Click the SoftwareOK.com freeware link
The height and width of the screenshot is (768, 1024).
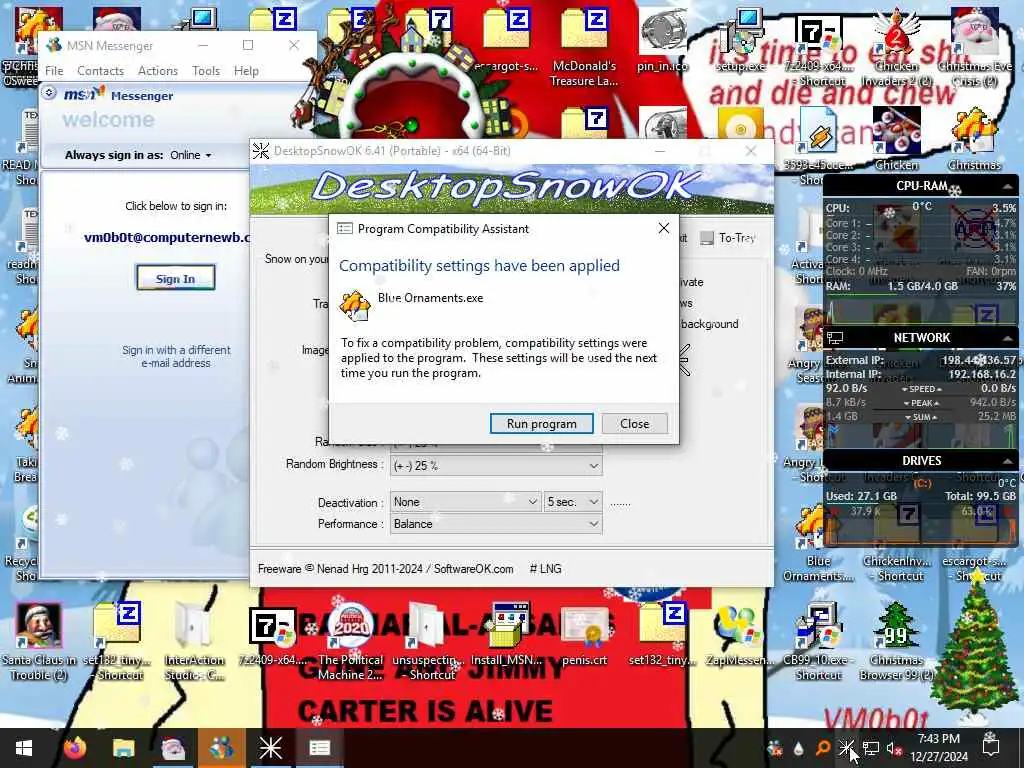(x=473, y=569)
